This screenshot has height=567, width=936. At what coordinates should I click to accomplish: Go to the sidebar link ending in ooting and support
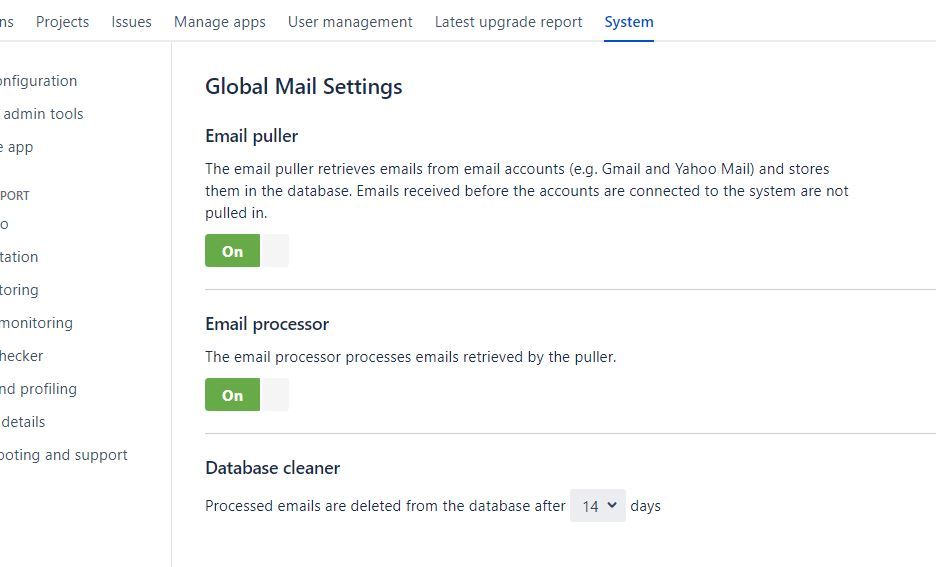[x=64, y=455]
